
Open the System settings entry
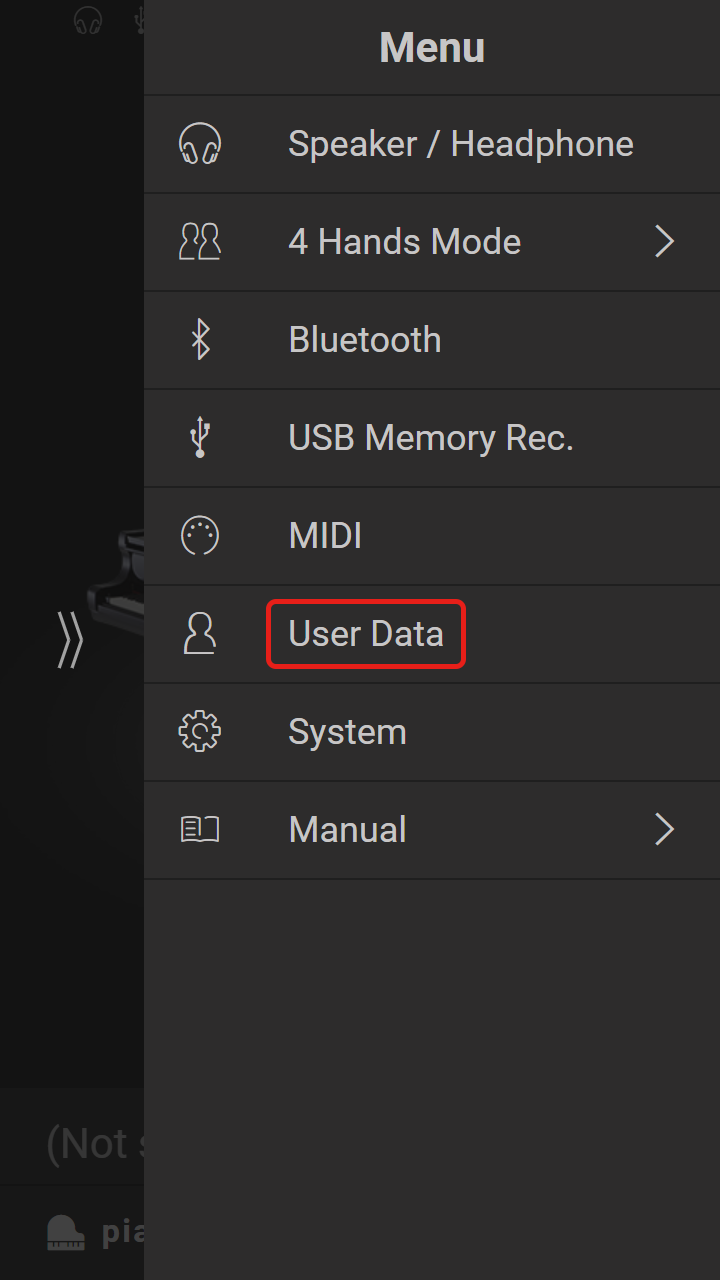pyautogui.click(x=432, y=732)
